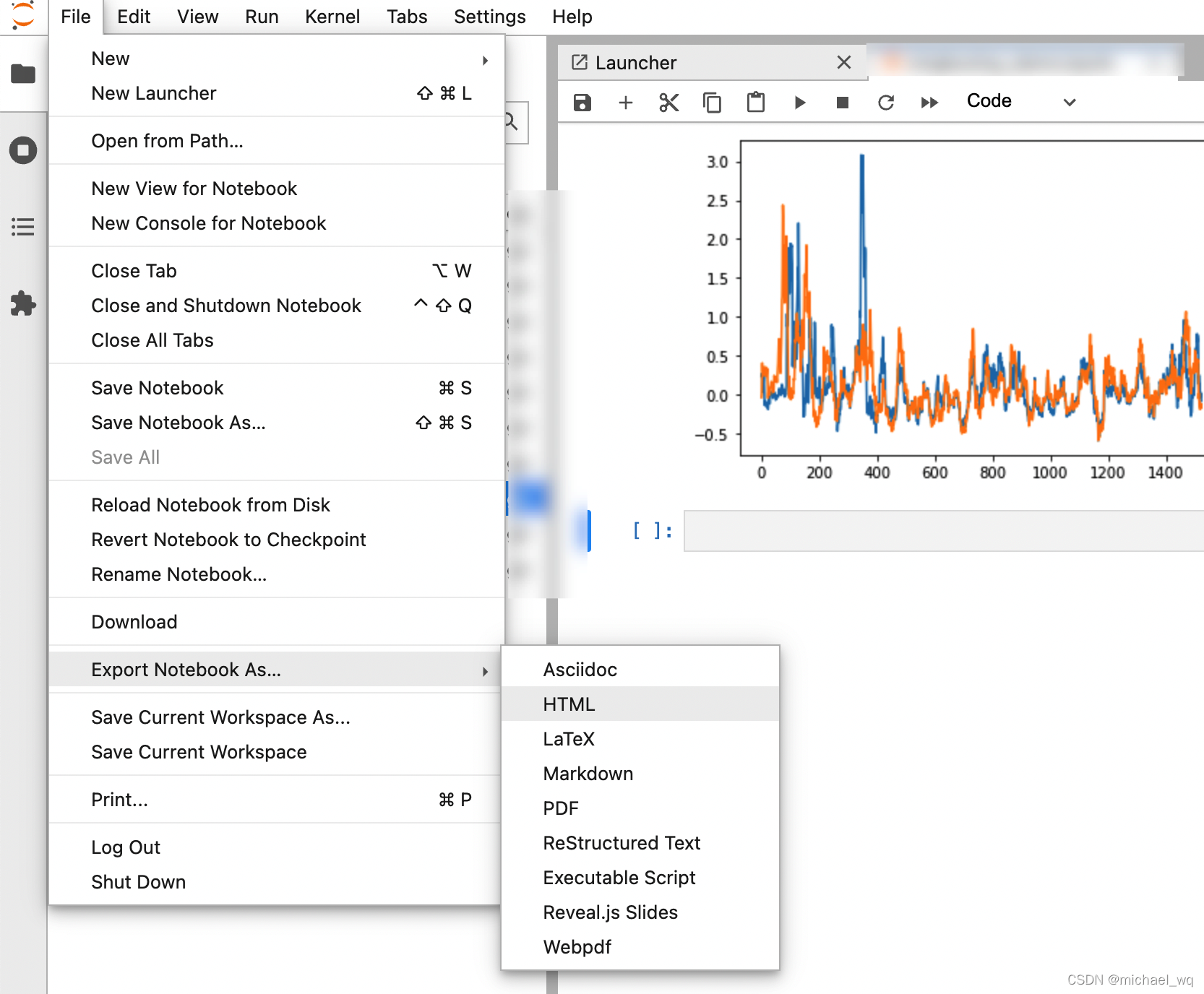Close the Launcher tab

(844, 62)
